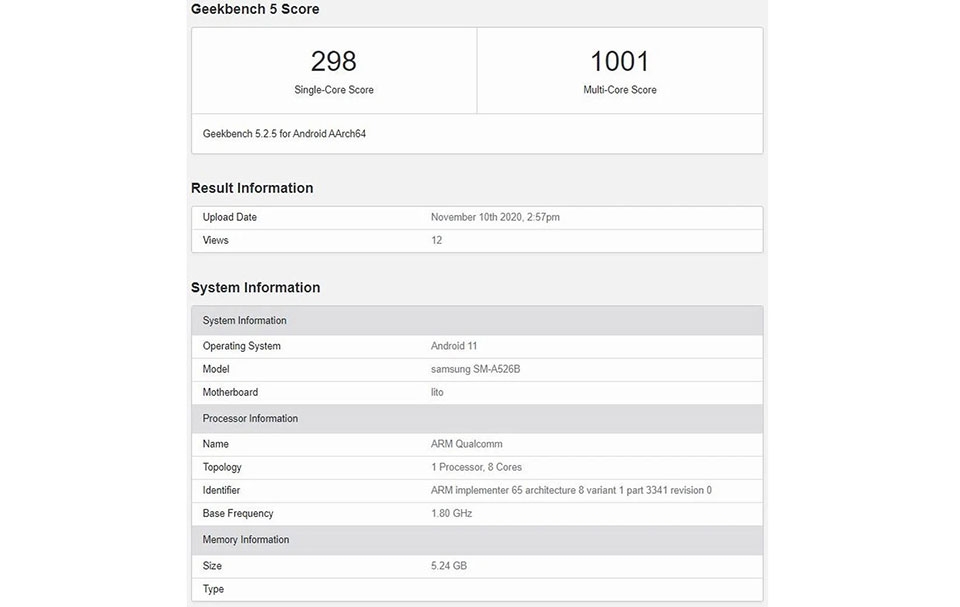Click the Multi-Core Score label
Viewport: 960px width, 607px height.
click(x=620, y=89)
